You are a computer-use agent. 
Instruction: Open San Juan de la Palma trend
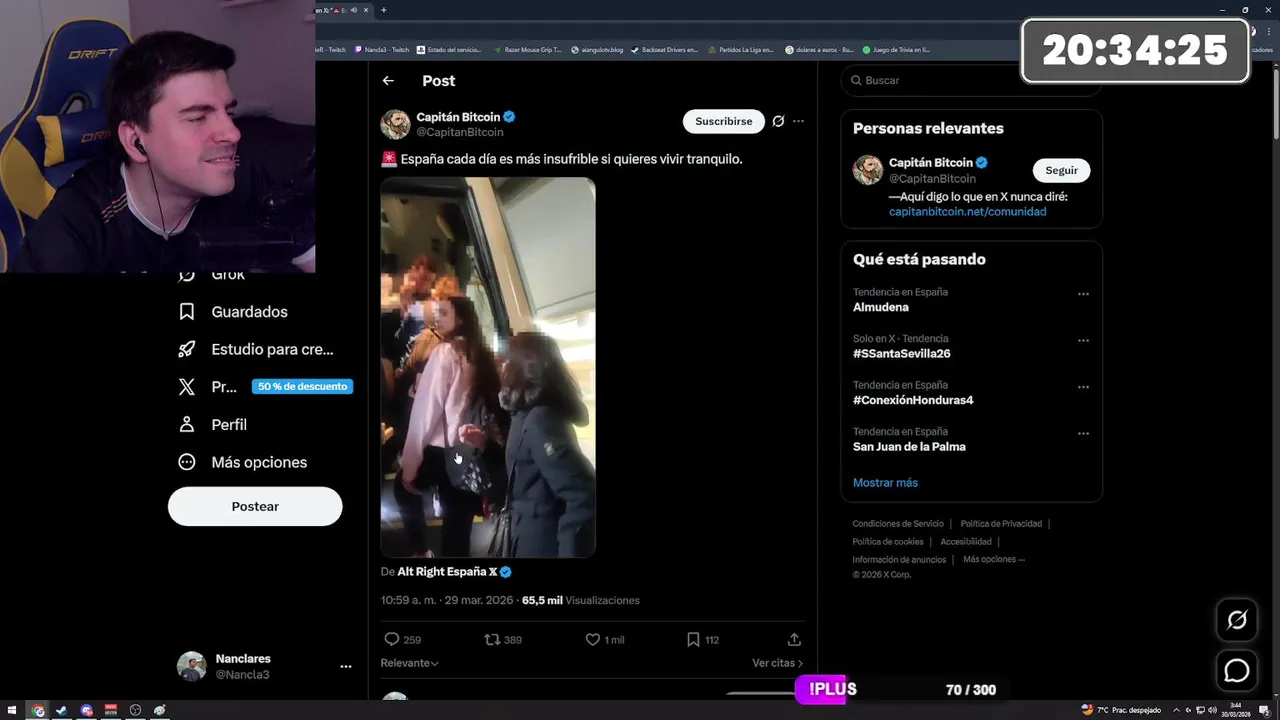tap(909, 447)
